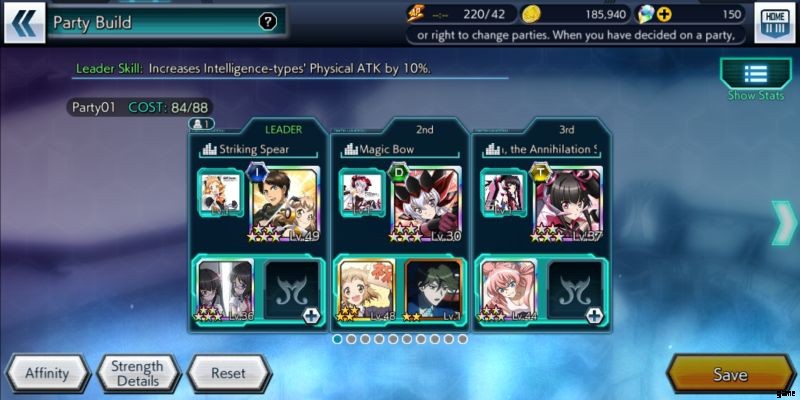The height and width of the screenshot is (400, 800).
Task: Tap the gold coin currency icon
Action: [x=530, y=15]
